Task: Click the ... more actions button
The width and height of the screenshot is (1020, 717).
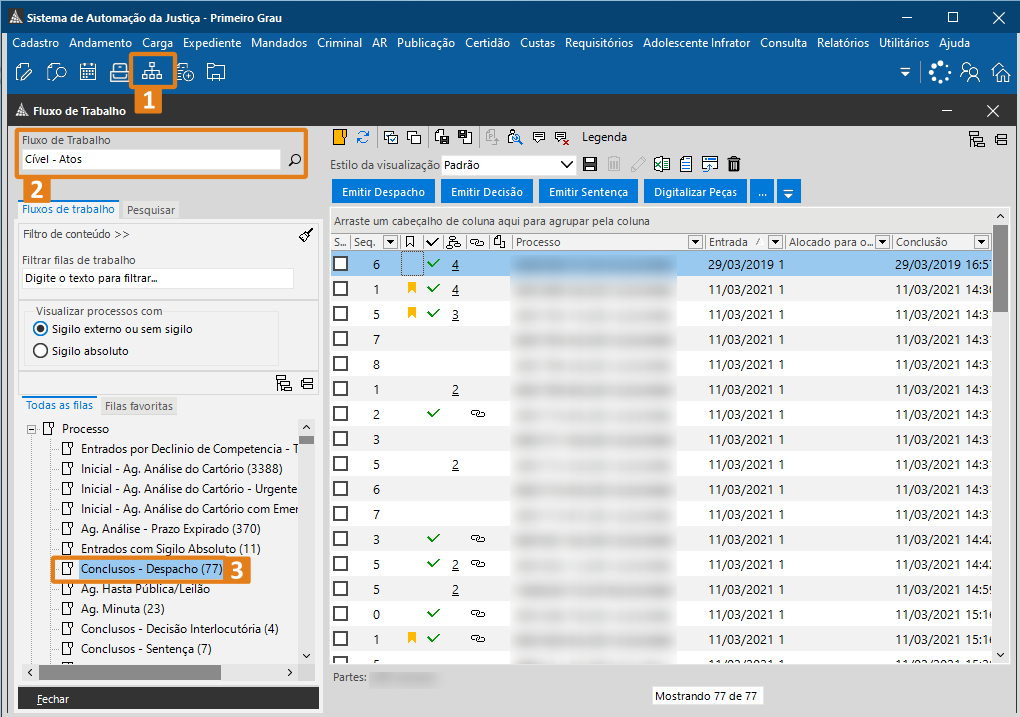Action: click(x=762, y=192)
